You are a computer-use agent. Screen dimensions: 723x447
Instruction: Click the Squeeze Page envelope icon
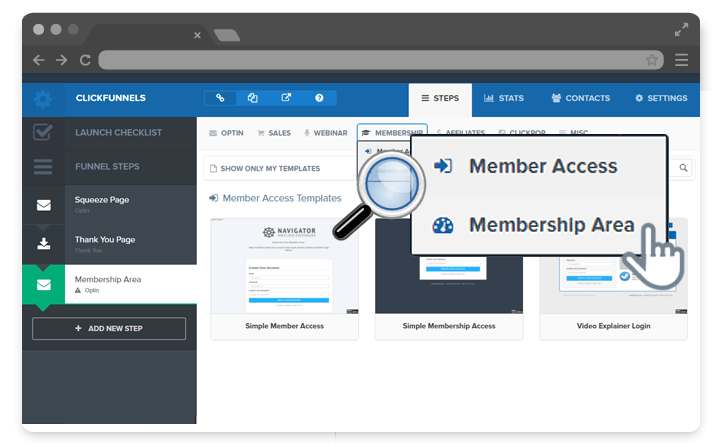(x=44, y=205)
